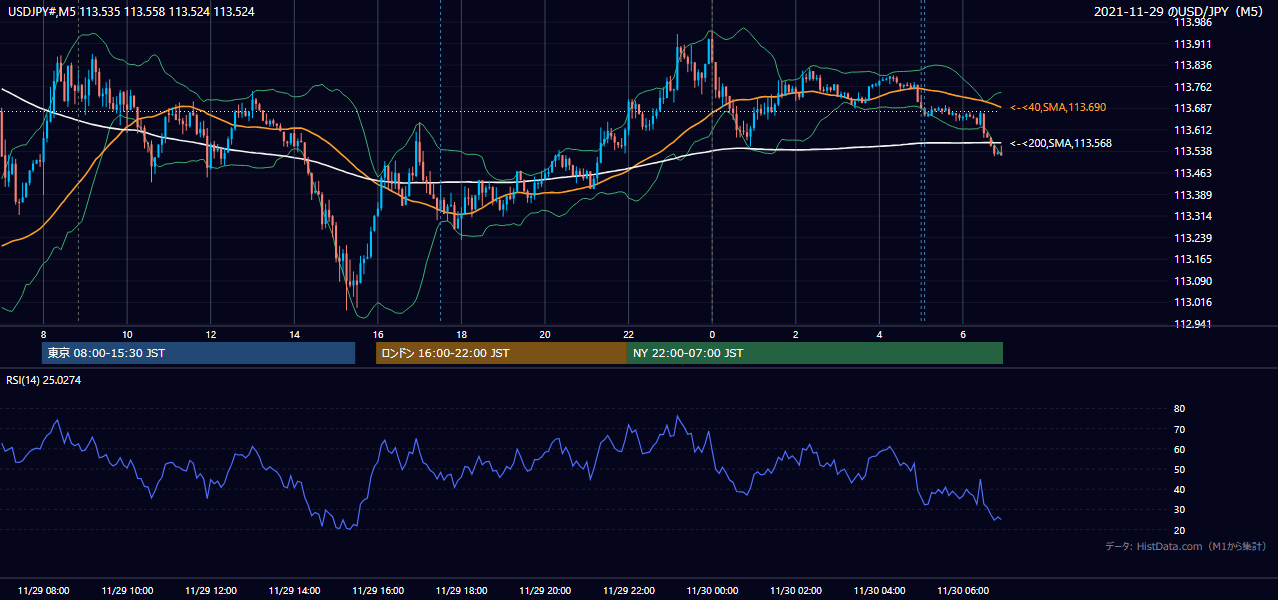Image resolution: width=1278 pixels, height=600 pixels.
Task: Click hour tick '8' below price chart
Action: click(44, 334)
